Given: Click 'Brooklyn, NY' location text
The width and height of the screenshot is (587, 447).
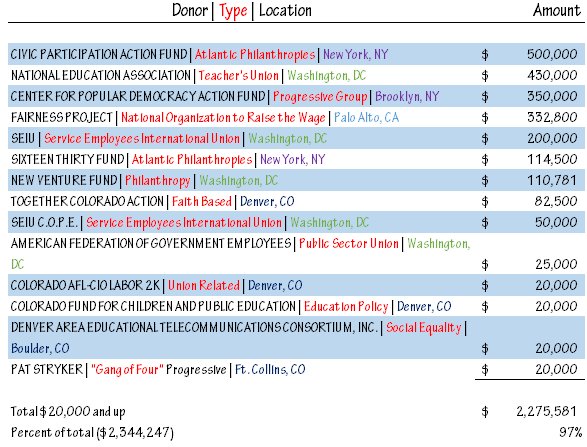Looking at the screenshot, I should click(407, 97).
